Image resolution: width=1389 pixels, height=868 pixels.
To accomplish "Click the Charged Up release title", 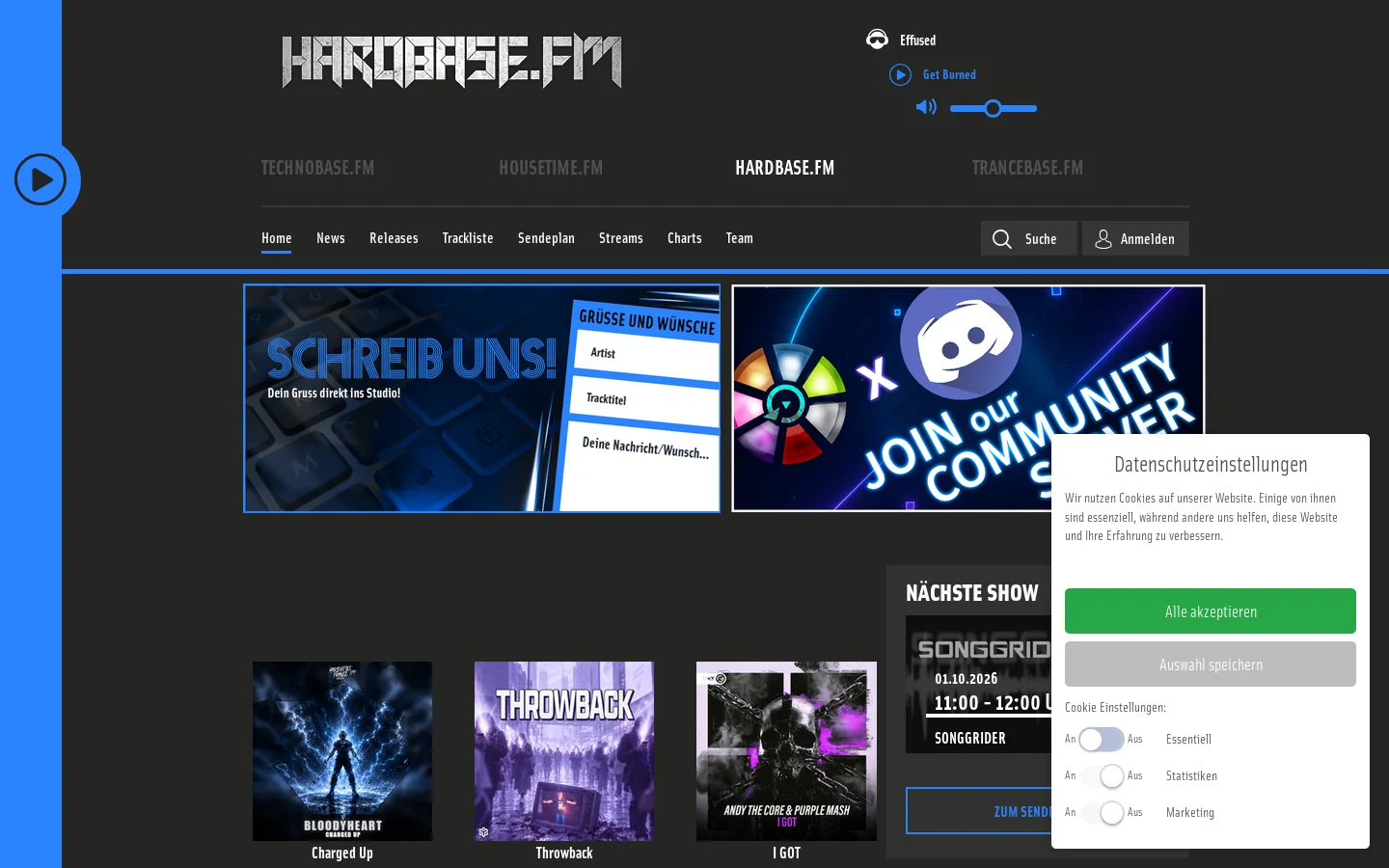I will [342, 853].
